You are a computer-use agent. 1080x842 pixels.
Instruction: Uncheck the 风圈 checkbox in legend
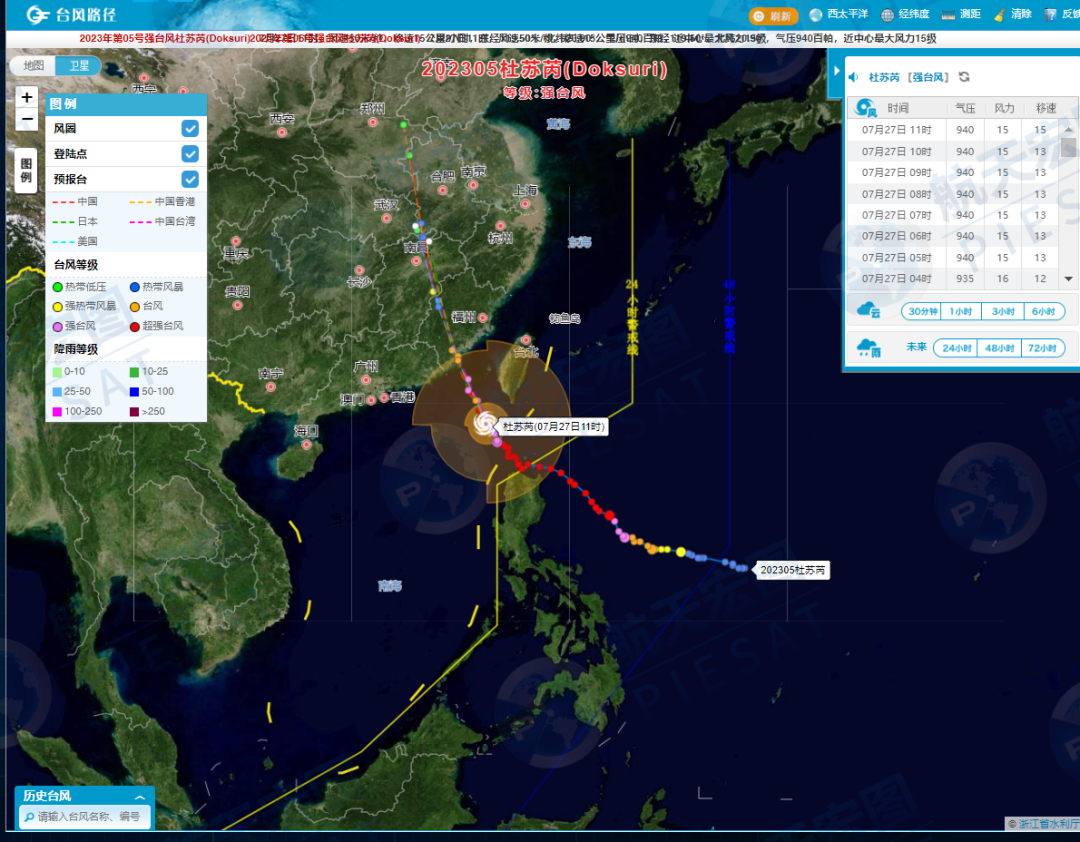pos(190,128)
